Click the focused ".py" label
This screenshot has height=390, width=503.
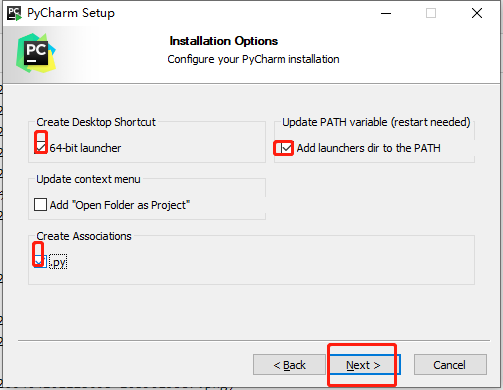(58, 262)
